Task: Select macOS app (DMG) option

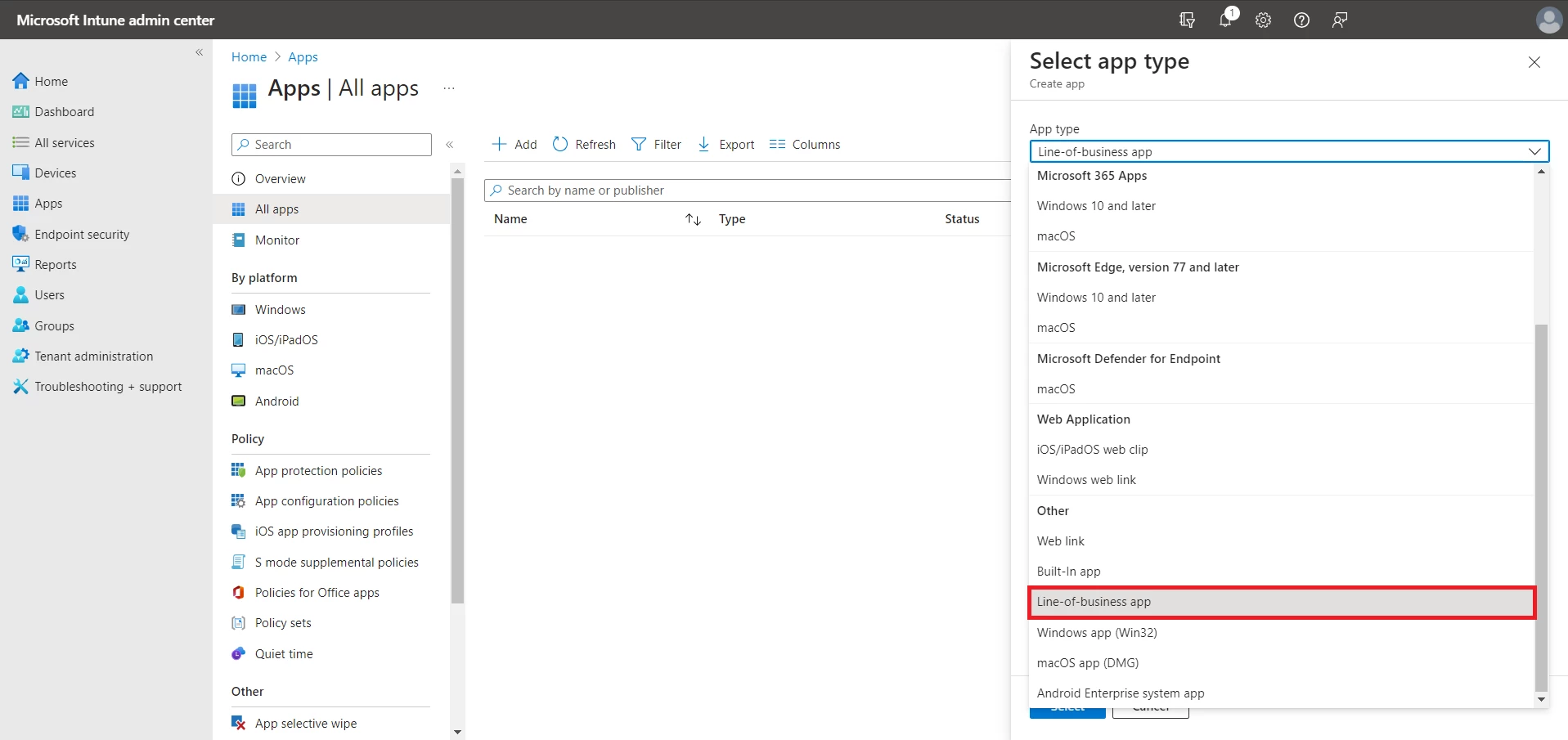Action: pyautogui.click(x=1282, y=663)
